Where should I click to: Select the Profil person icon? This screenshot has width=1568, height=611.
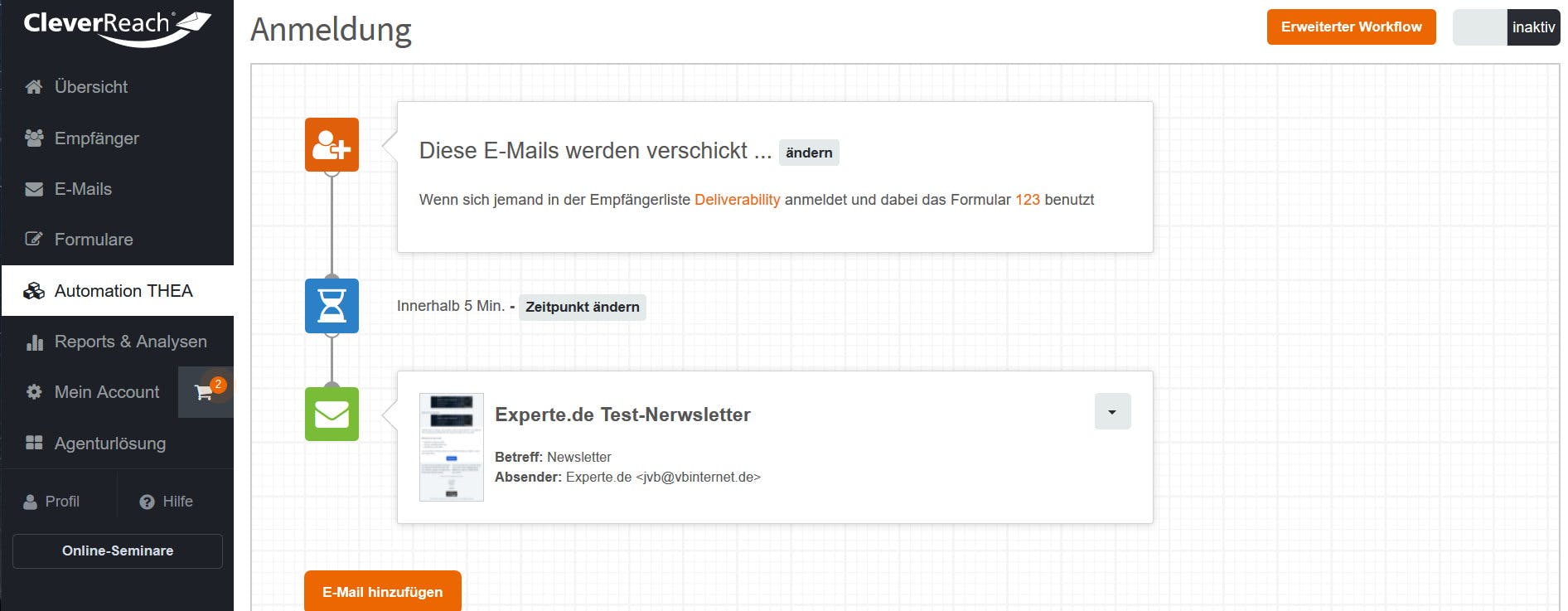click(x=31, y=501)
